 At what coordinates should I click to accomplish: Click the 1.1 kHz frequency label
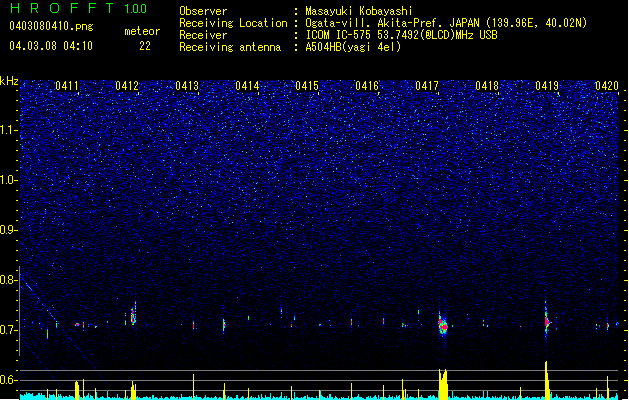click(x=8, y=130)
